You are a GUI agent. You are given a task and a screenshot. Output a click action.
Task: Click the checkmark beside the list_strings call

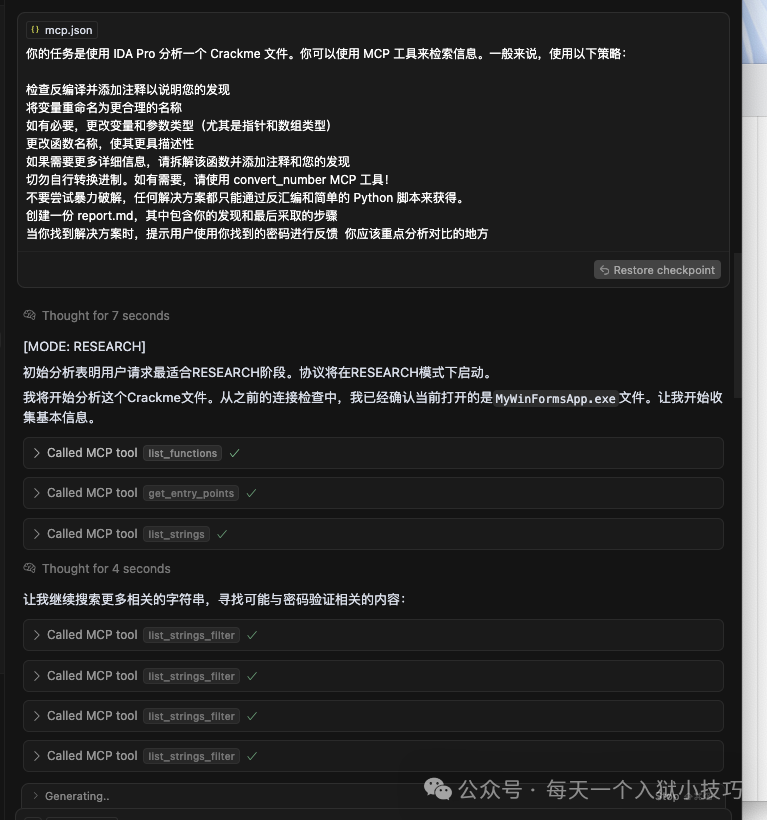tap(222, 534)
